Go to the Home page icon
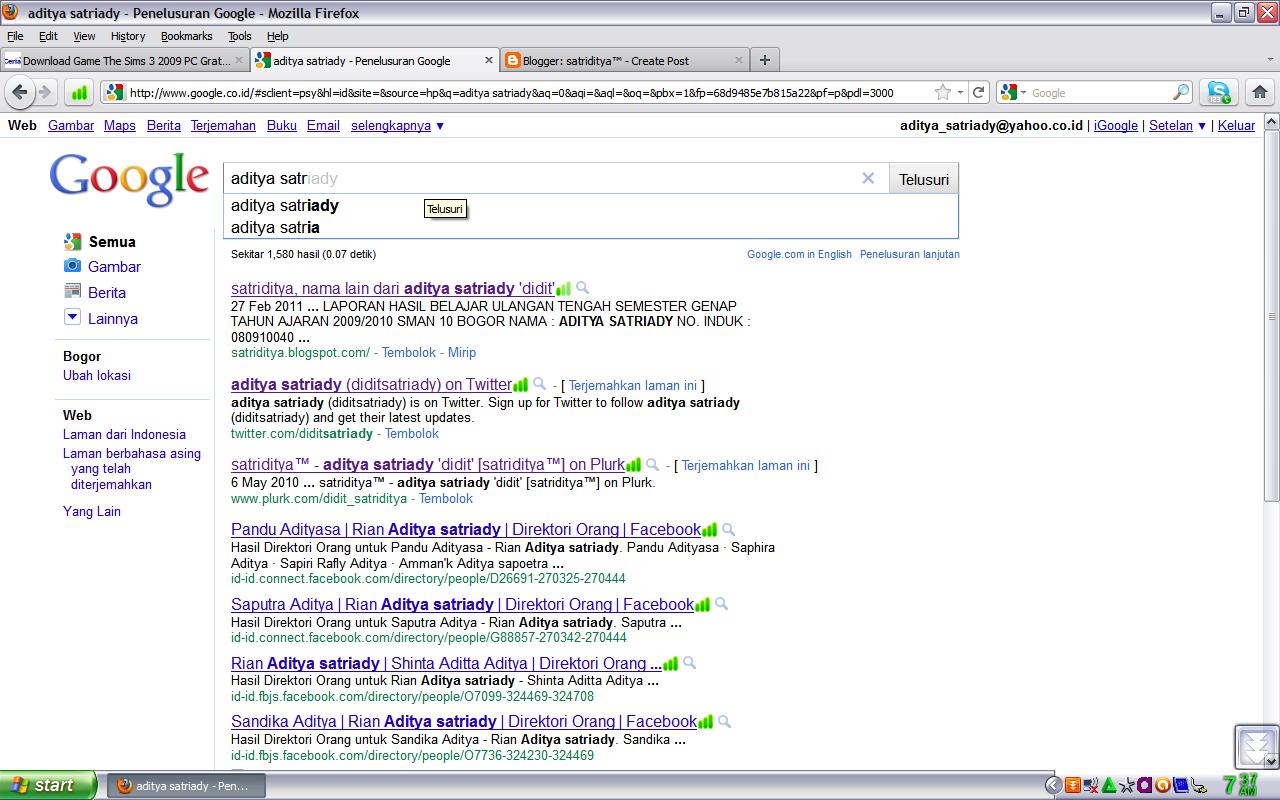Image resolution: width=1280 pixels, height=800 pixels. point(1259,92)
